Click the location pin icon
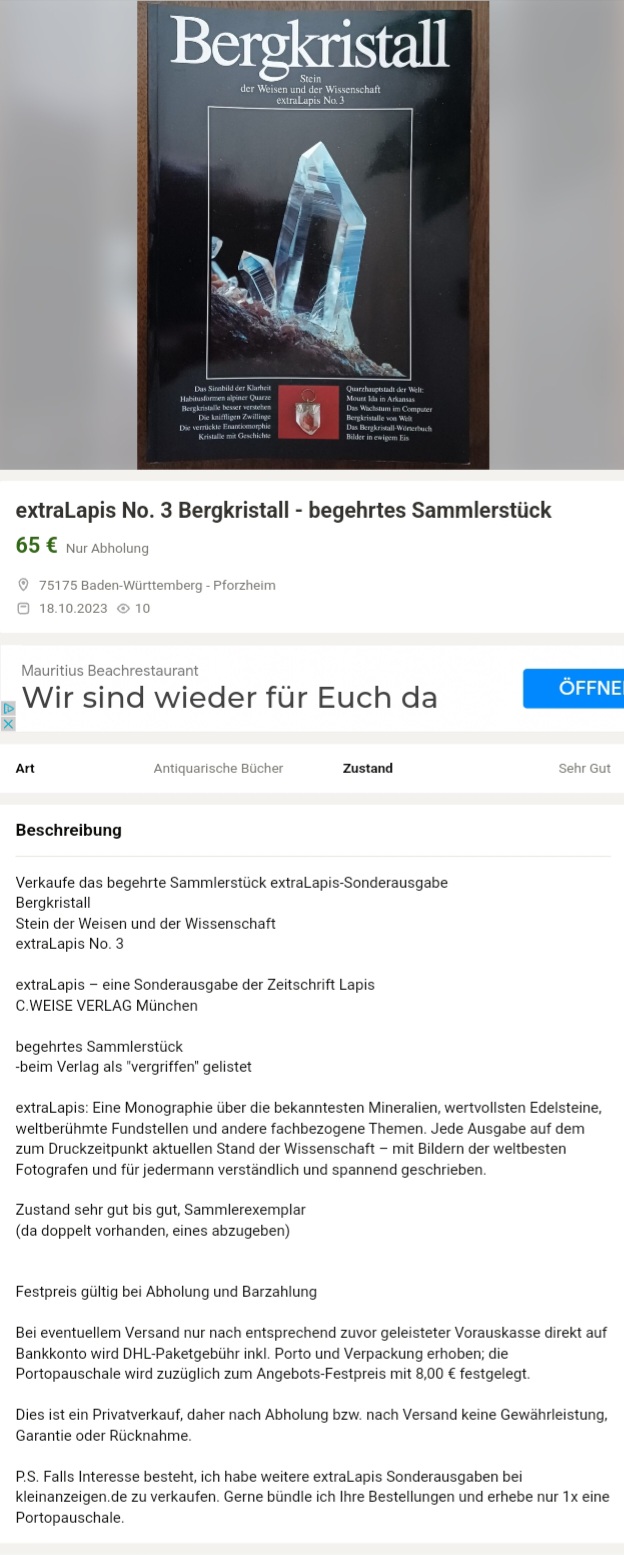This screenshot has width=624, height=1555. tap(24, 585)
